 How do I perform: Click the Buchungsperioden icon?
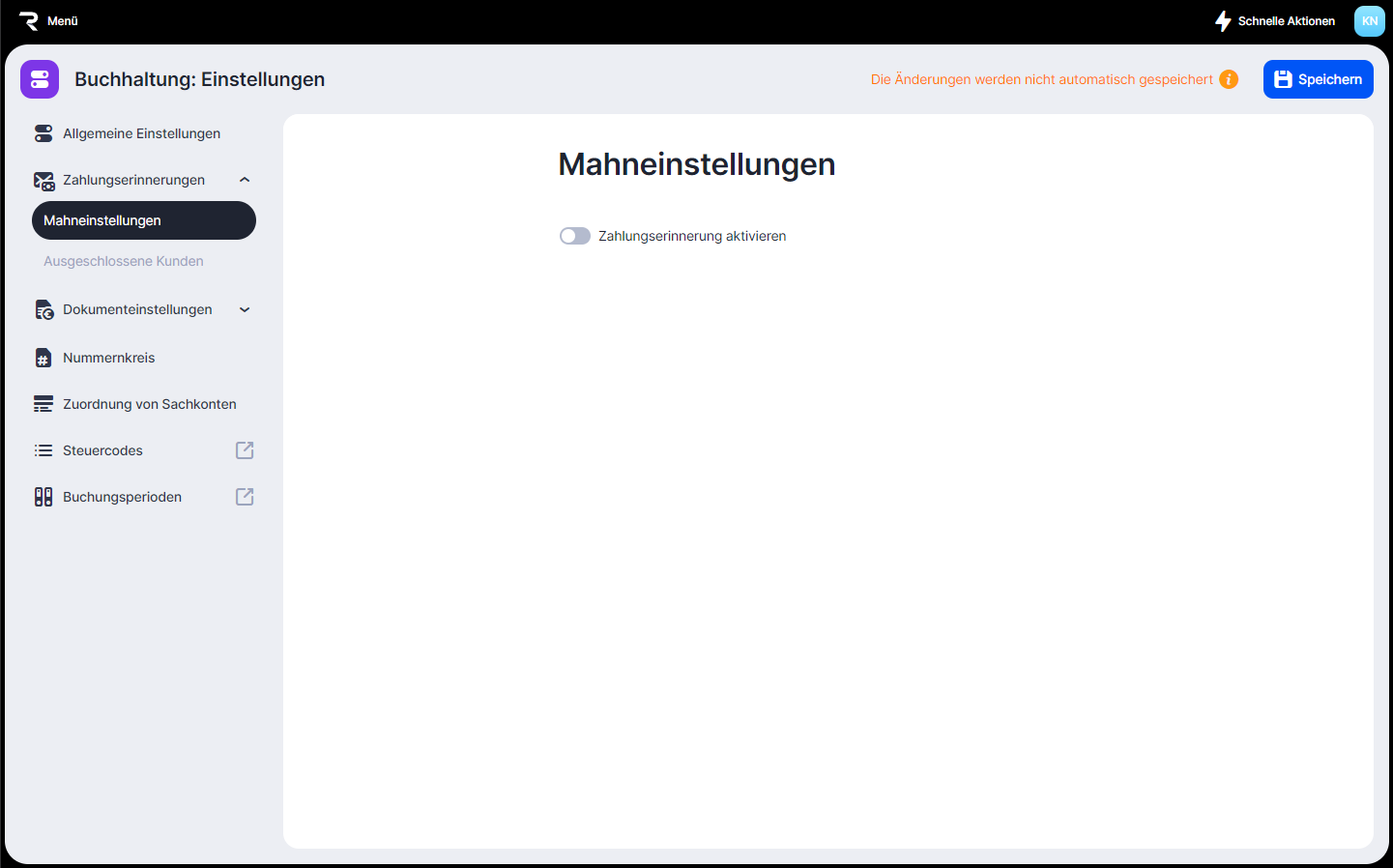[x=44, y=497]
